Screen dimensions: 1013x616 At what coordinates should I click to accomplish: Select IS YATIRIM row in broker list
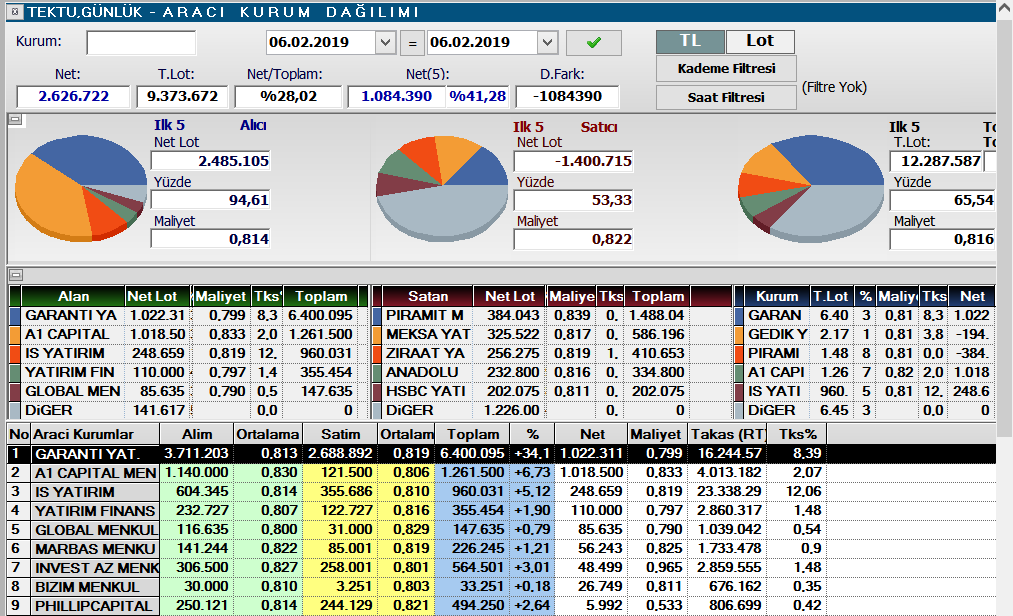pyautogui.click(x=501, y=492)
